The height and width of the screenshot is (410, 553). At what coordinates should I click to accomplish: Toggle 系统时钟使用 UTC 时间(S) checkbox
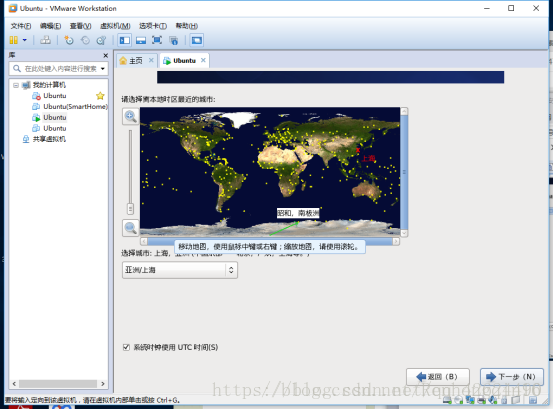(x=126, y=347)
